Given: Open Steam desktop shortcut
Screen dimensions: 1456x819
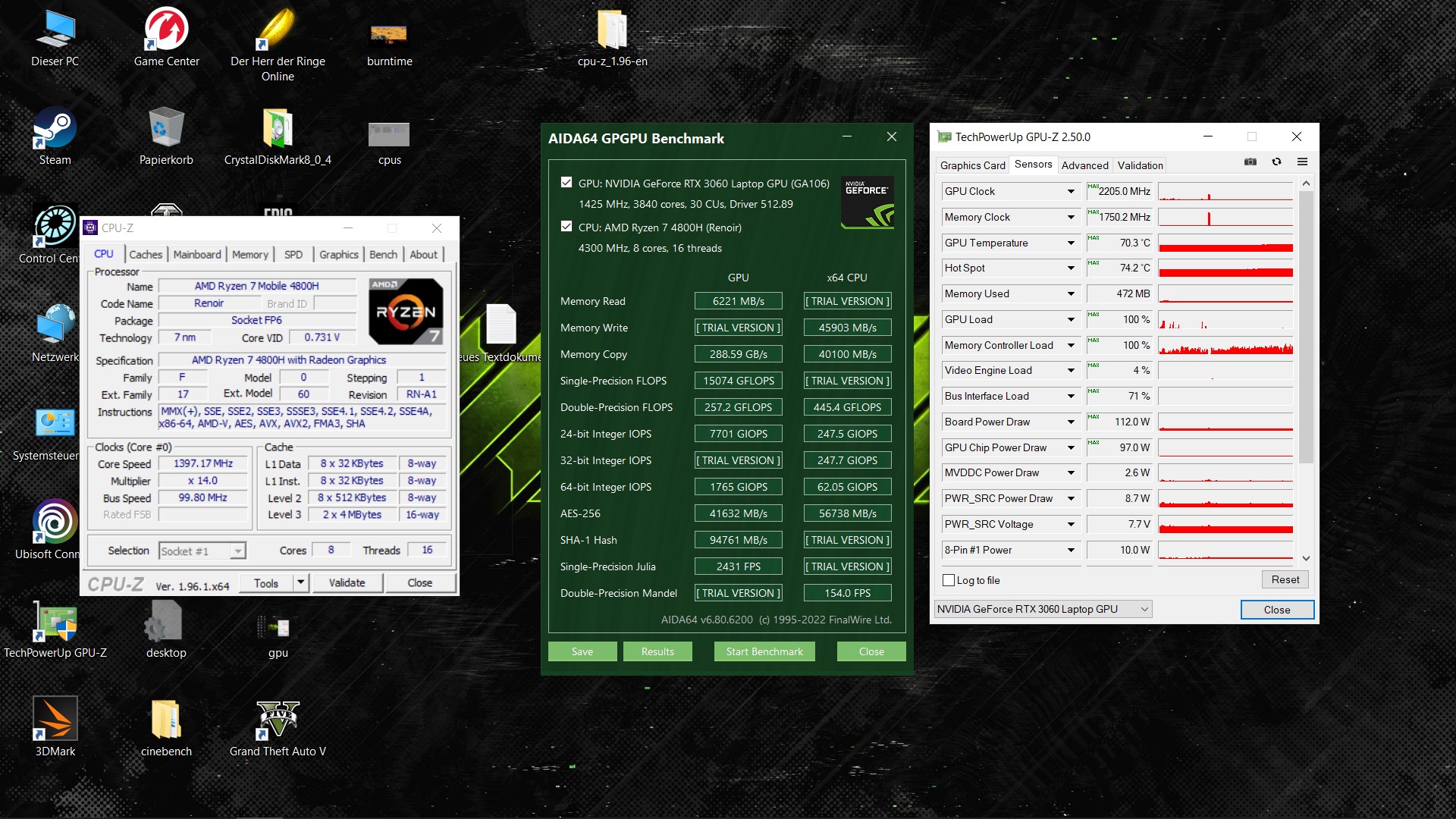Looking at the screenshot, I should 55,129.
